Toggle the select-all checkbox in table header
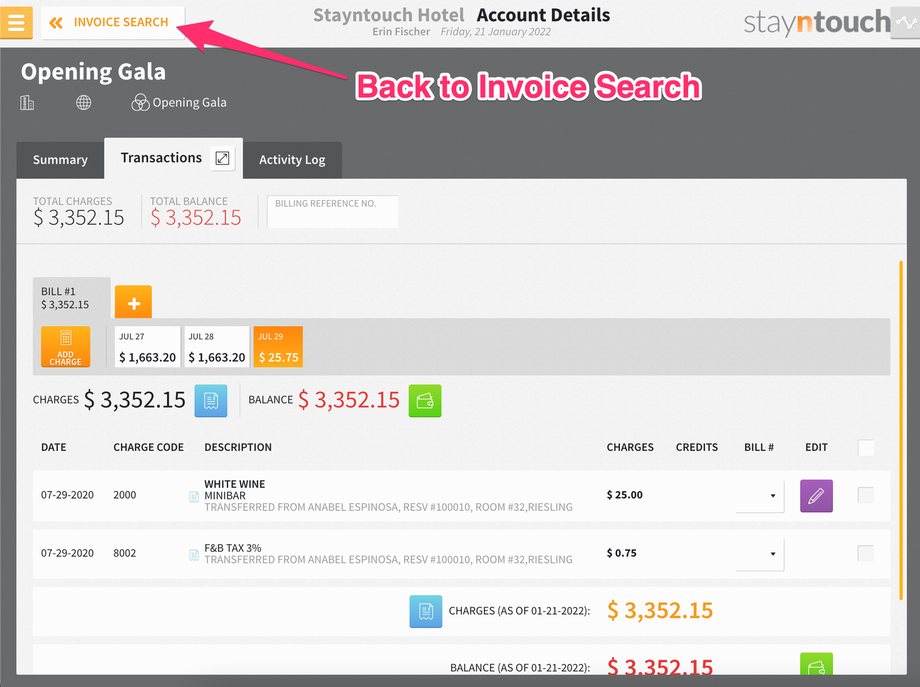Image resolution: width=920 pixels, height=687 pixels. 866,448
